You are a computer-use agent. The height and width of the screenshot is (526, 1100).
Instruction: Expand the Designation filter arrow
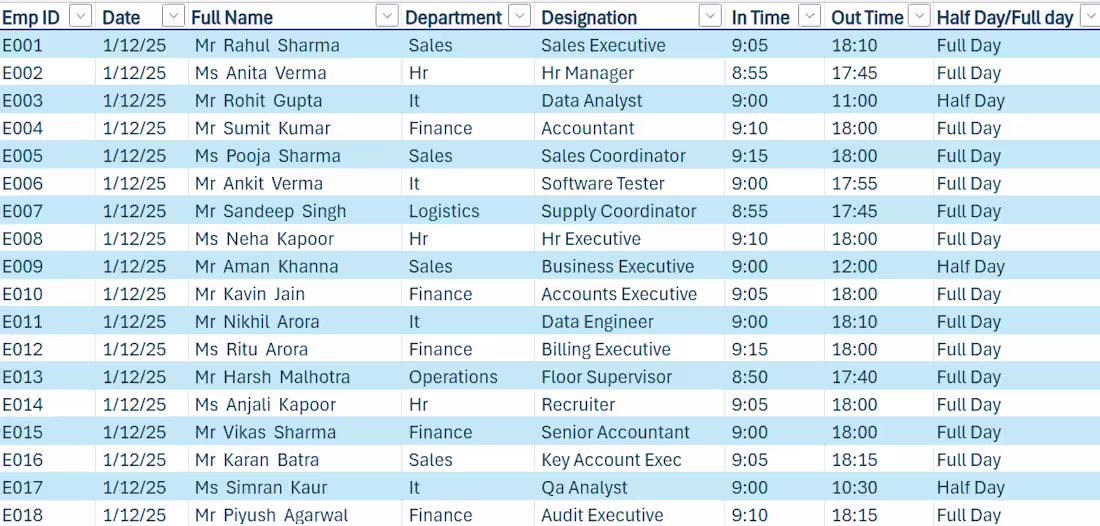pos(710,16)
